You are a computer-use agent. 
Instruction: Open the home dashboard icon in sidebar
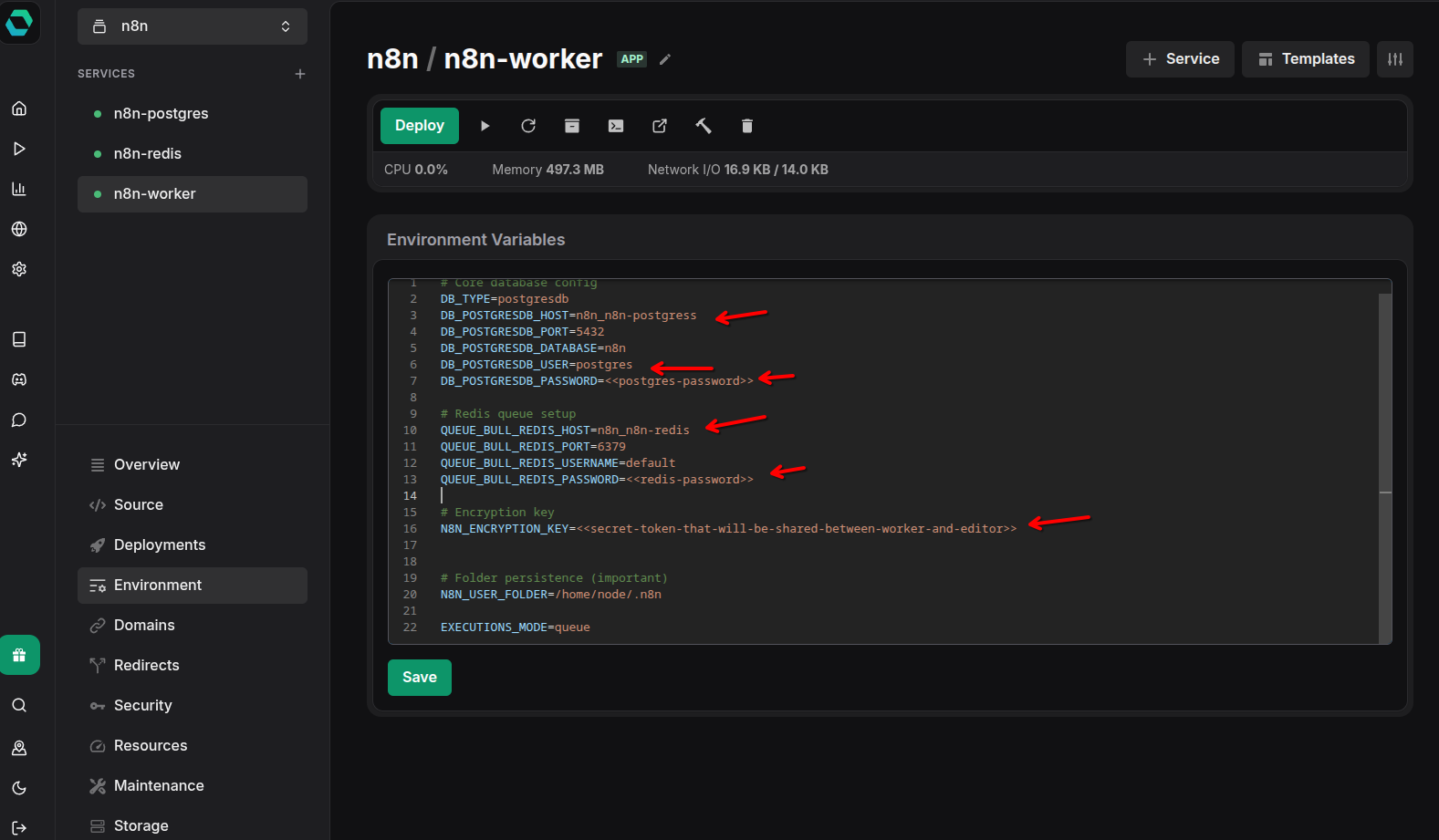click(x=19, y=109)
